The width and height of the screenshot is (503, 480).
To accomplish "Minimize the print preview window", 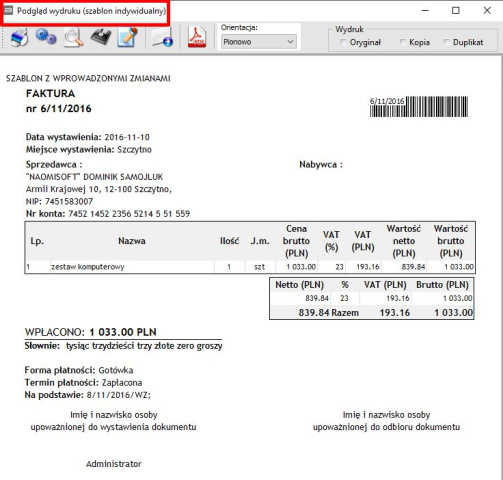I will click(425, 11).
